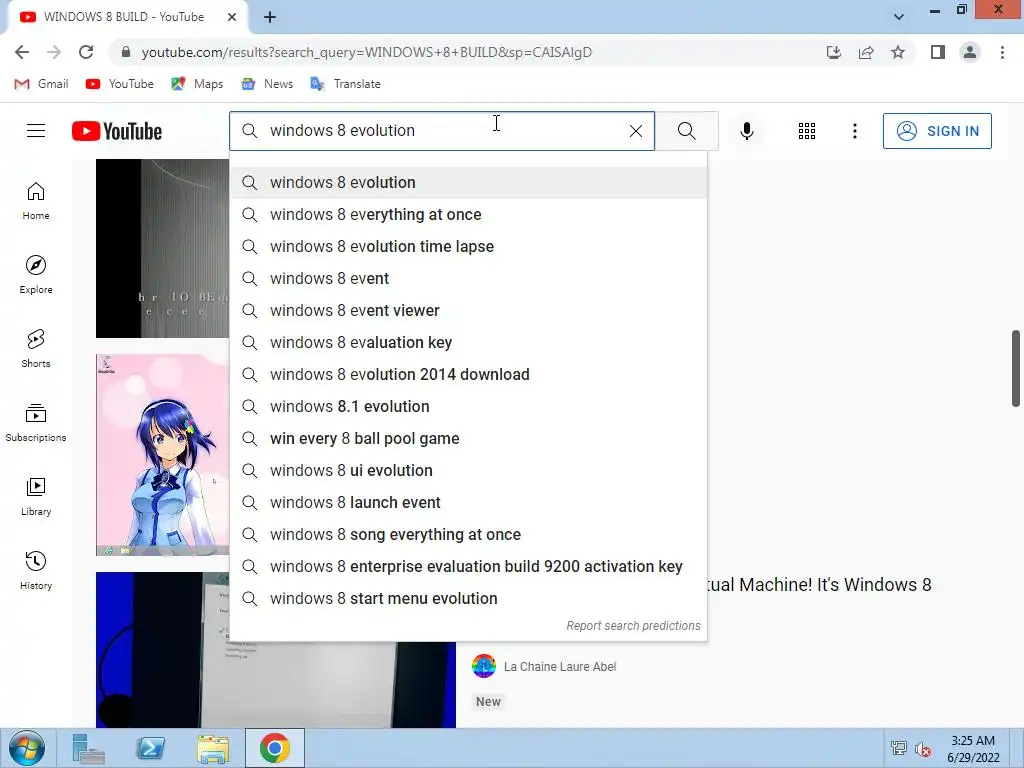Bookmark this page with the star
This screenshot has height=768, width=1024.
pos(898,52)
